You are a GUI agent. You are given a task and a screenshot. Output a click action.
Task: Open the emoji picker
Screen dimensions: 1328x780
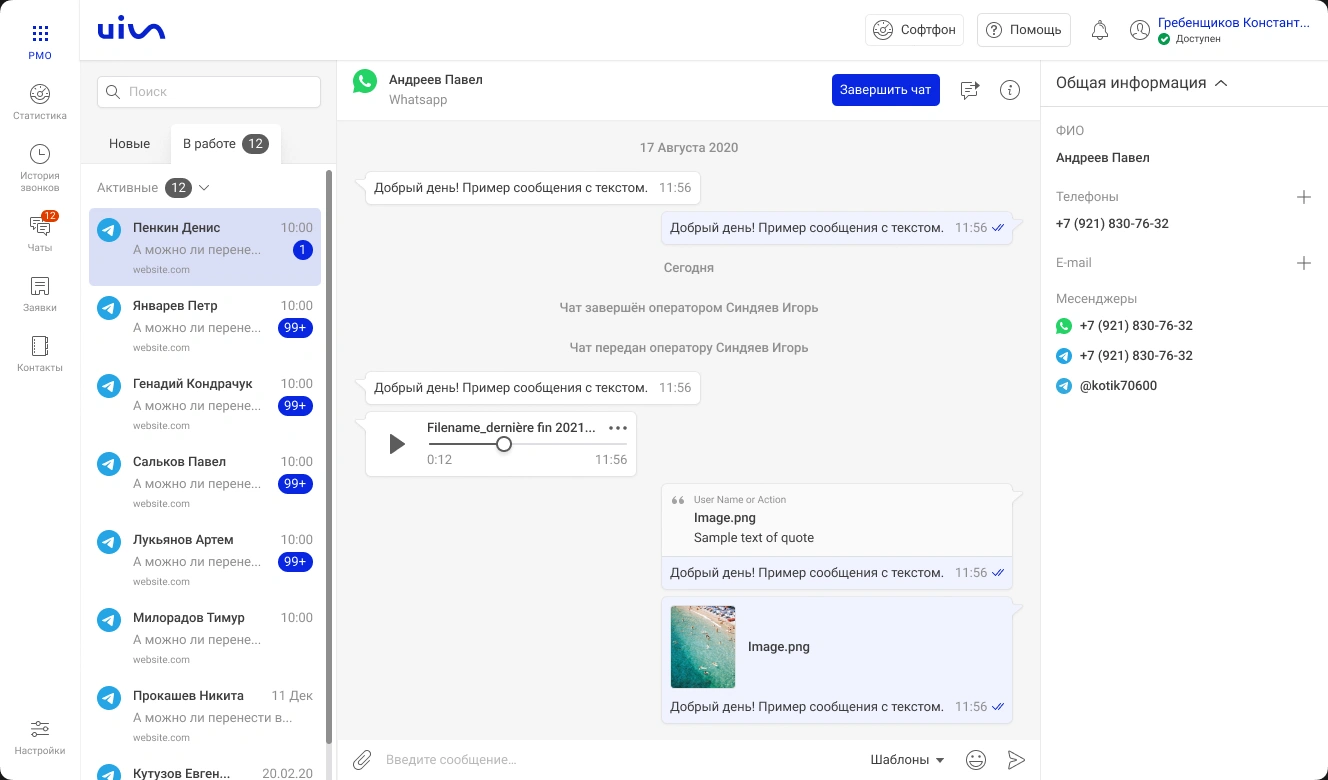click(976, 760)
